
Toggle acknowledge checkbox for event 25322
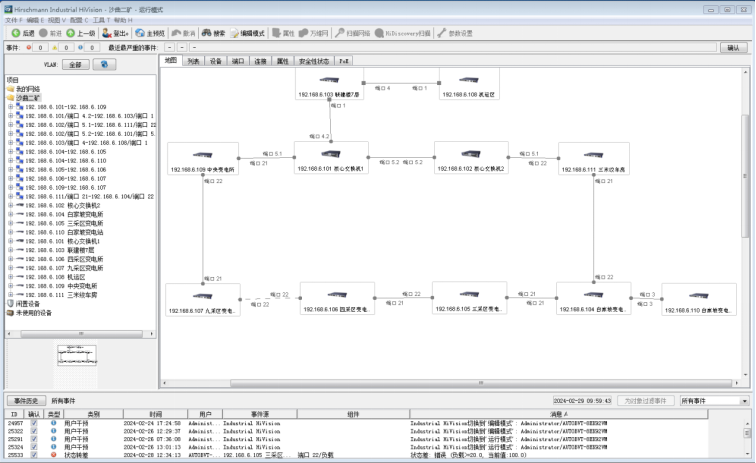coord(34,431)
